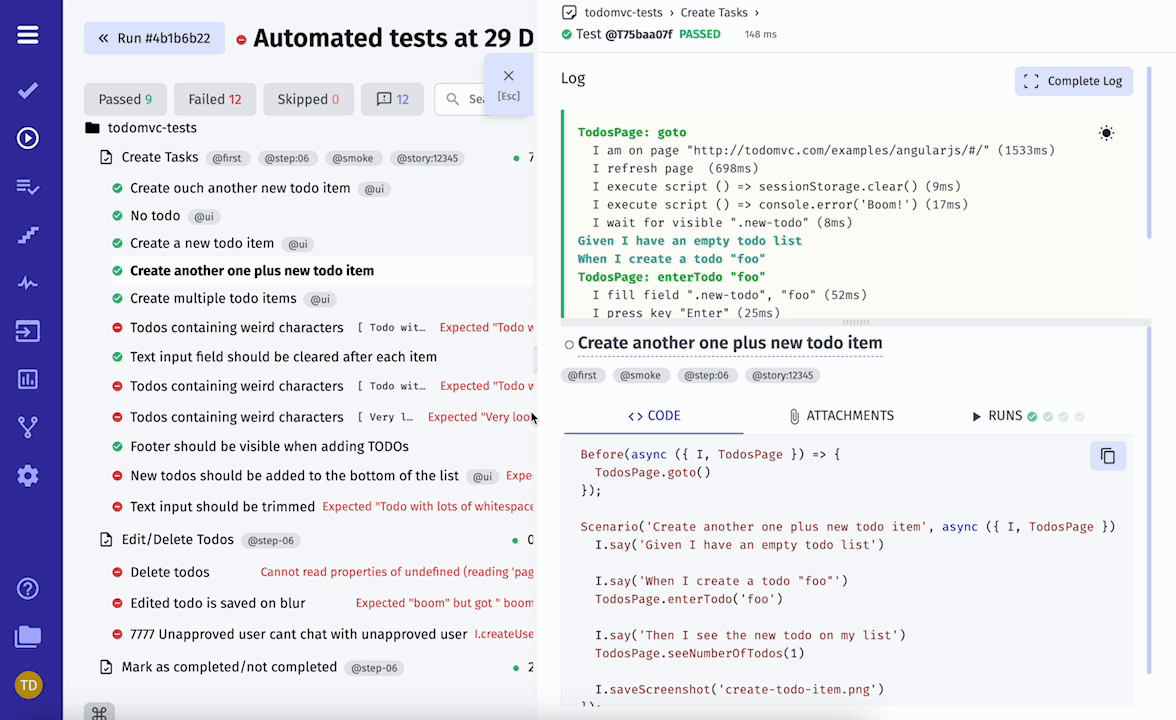This screenshot has width=1176, height=720.
Task: Click the @first tag under test title
Action: (582, 375)
